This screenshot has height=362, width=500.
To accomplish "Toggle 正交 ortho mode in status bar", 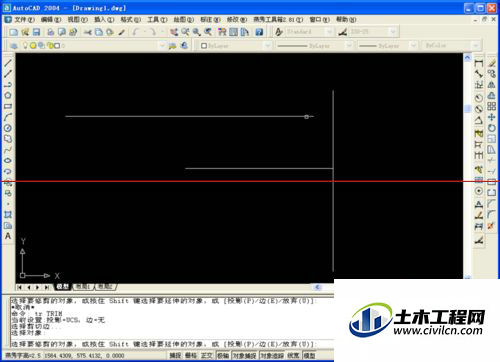I will [207, 356].
